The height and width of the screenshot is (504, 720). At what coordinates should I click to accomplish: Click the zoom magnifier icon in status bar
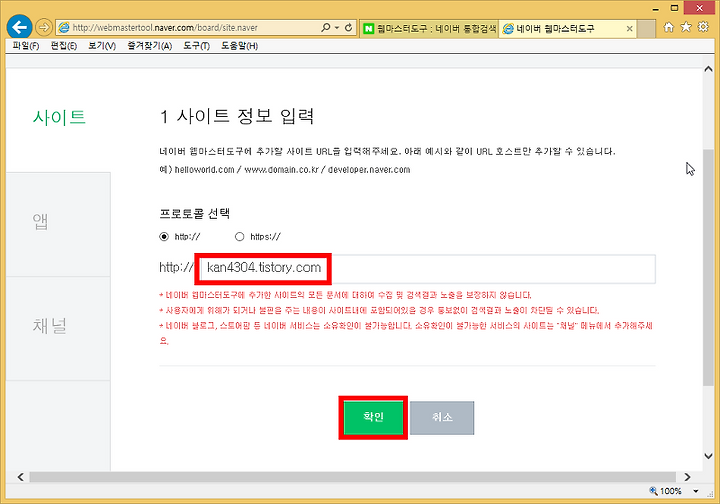pyautogui.click(x=653, y=491)
